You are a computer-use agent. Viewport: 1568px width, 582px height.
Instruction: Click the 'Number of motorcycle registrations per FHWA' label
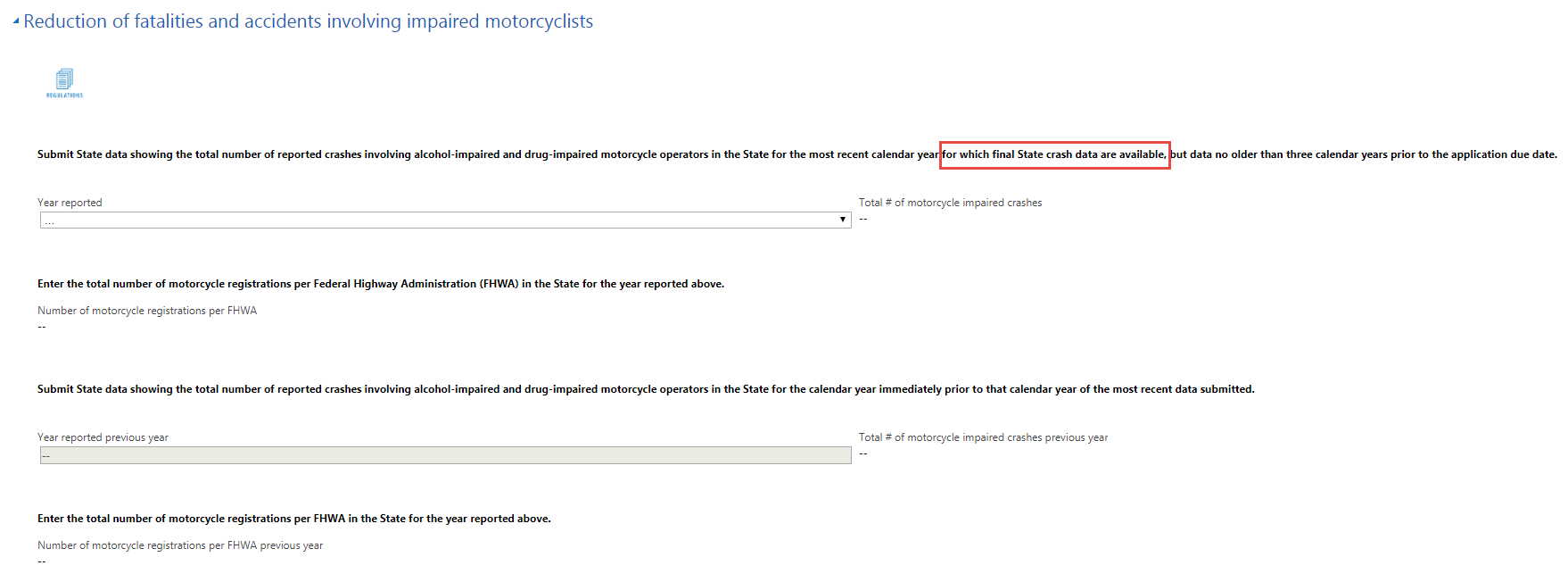[147, 311]
